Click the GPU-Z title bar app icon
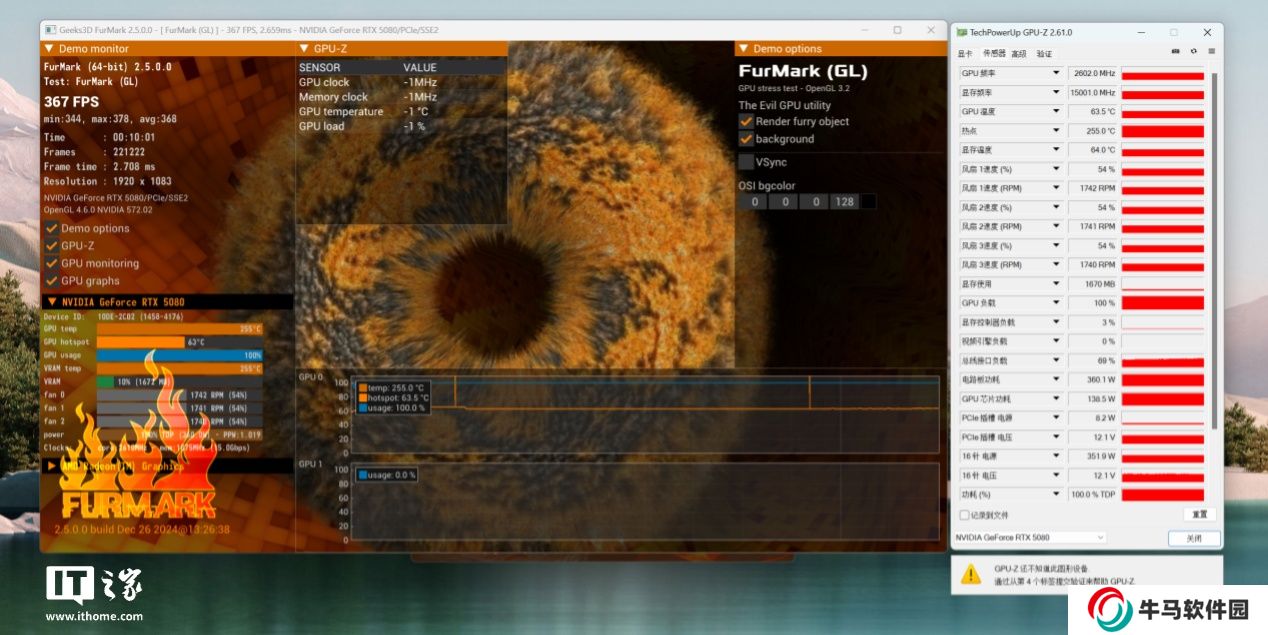 point(961,32)
